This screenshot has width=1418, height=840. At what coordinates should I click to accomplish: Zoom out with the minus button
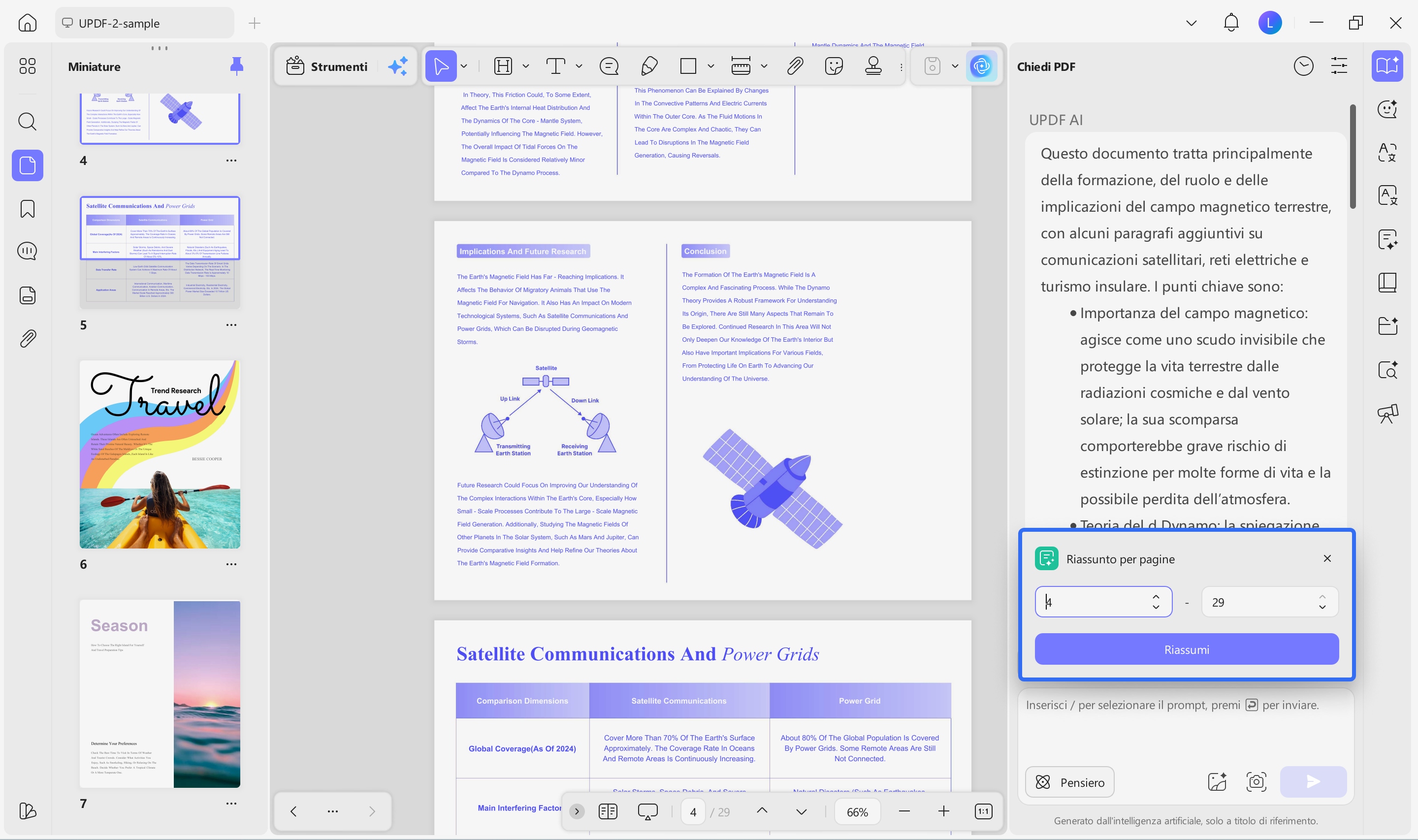pos(904,811)
